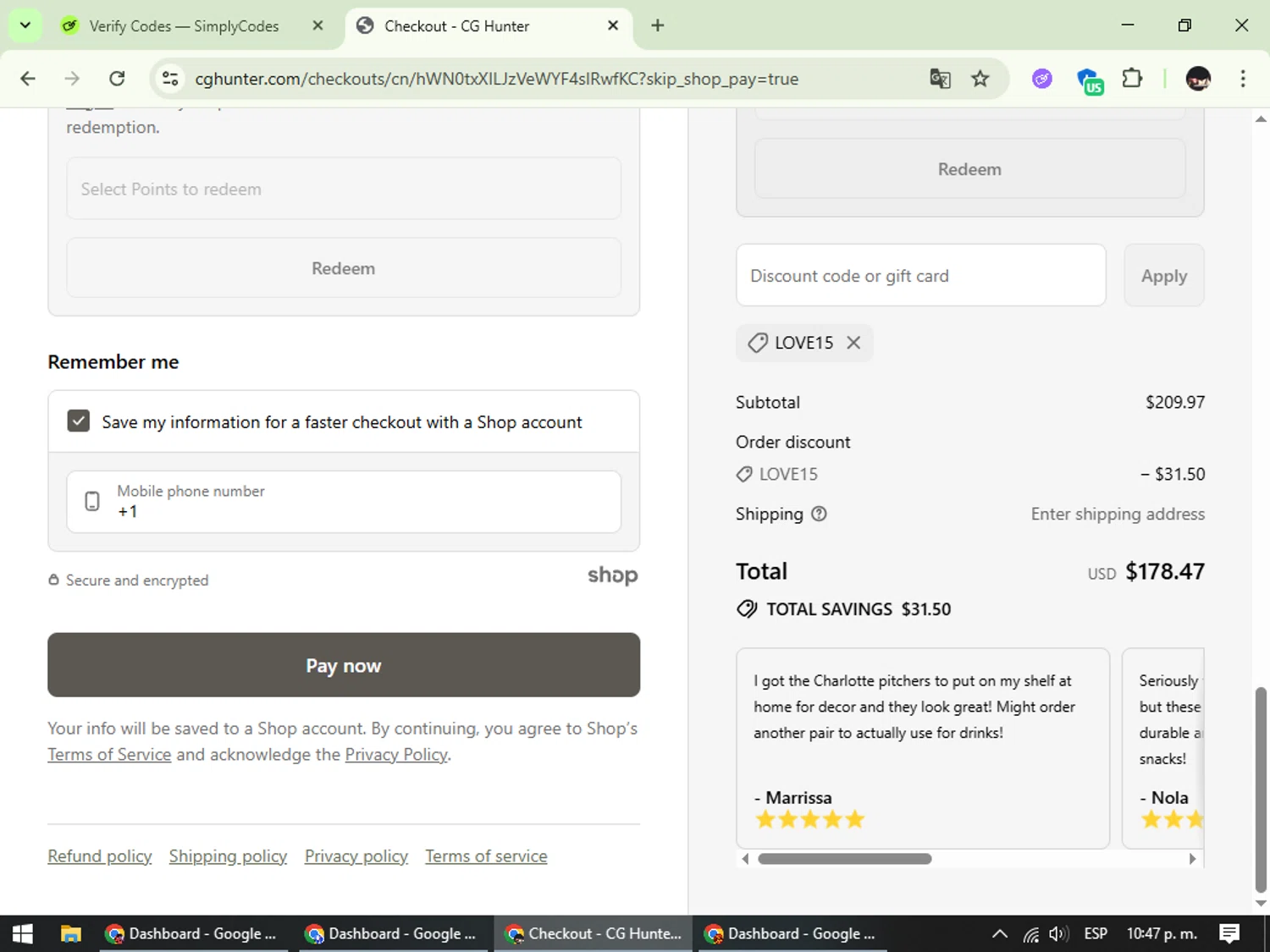The image size is (1270, 952).
Task: Click the Remember me heading
Action: point(113,362)
